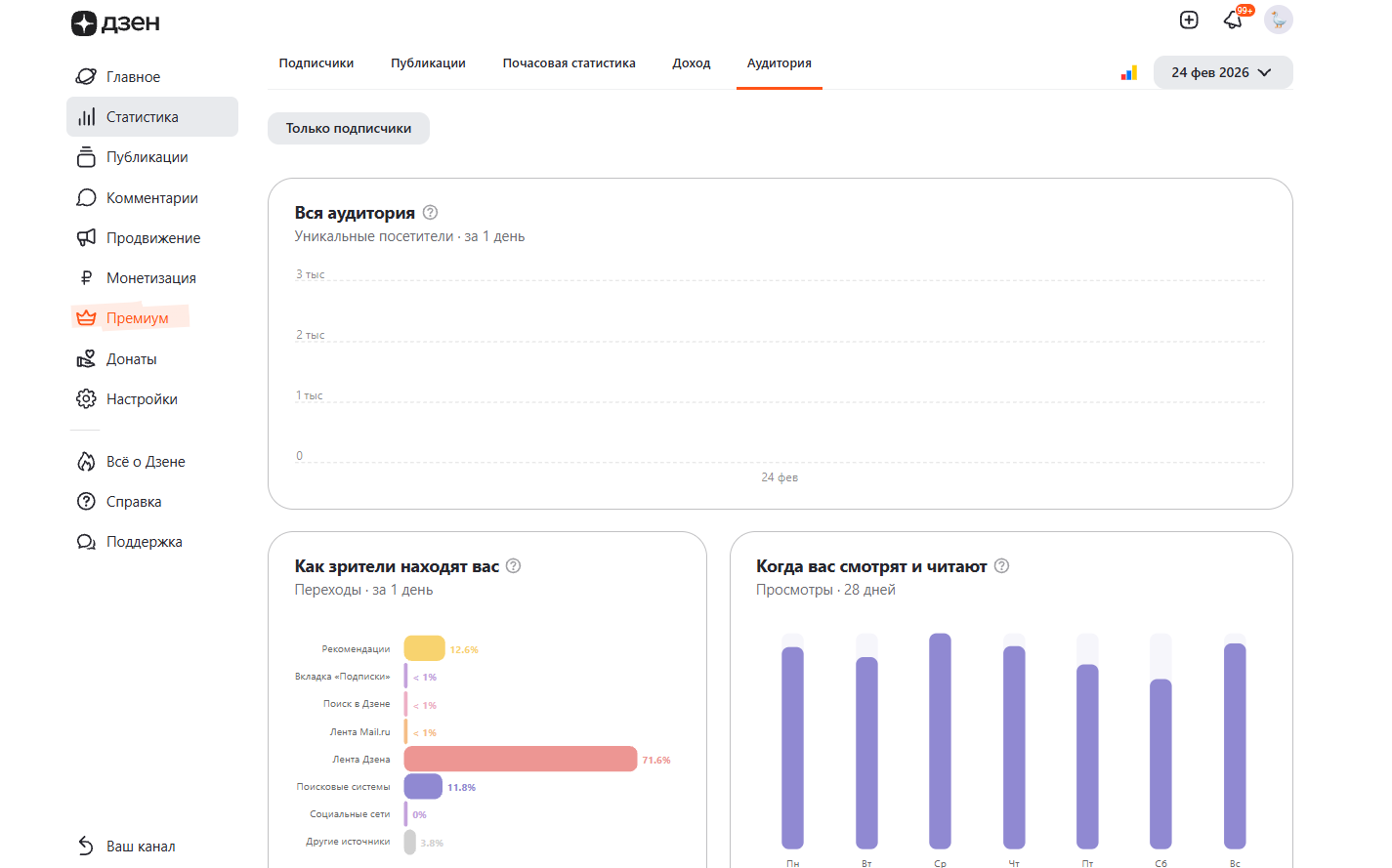Open notifications bell icon
Screen dimensions: 1392x868
tap(1233, 20)
